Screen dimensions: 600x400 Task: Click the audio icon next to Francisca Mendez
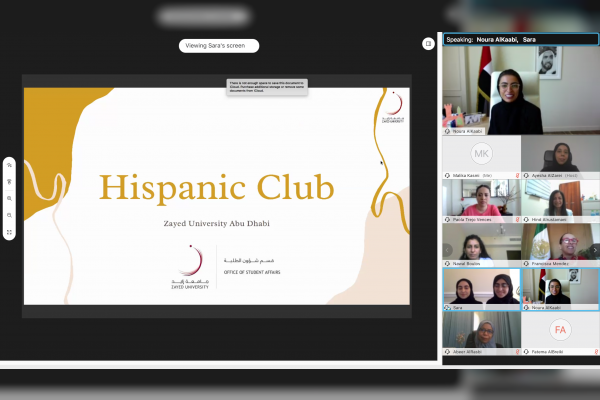pyautogui.click(x=526, y=264)
